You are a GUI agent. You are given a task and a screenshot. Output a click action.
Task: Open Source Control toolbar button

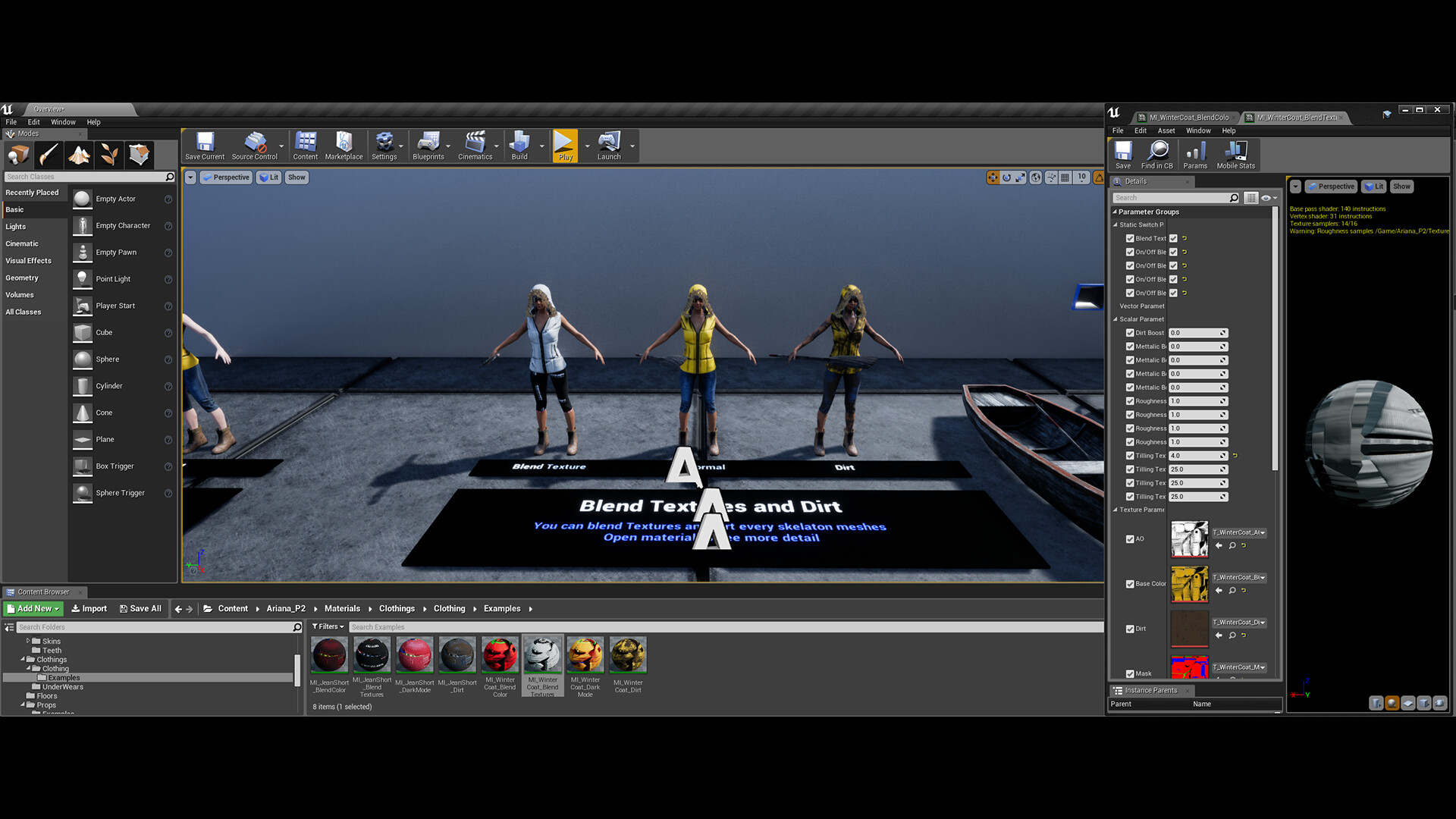click(x=255, y=146)
